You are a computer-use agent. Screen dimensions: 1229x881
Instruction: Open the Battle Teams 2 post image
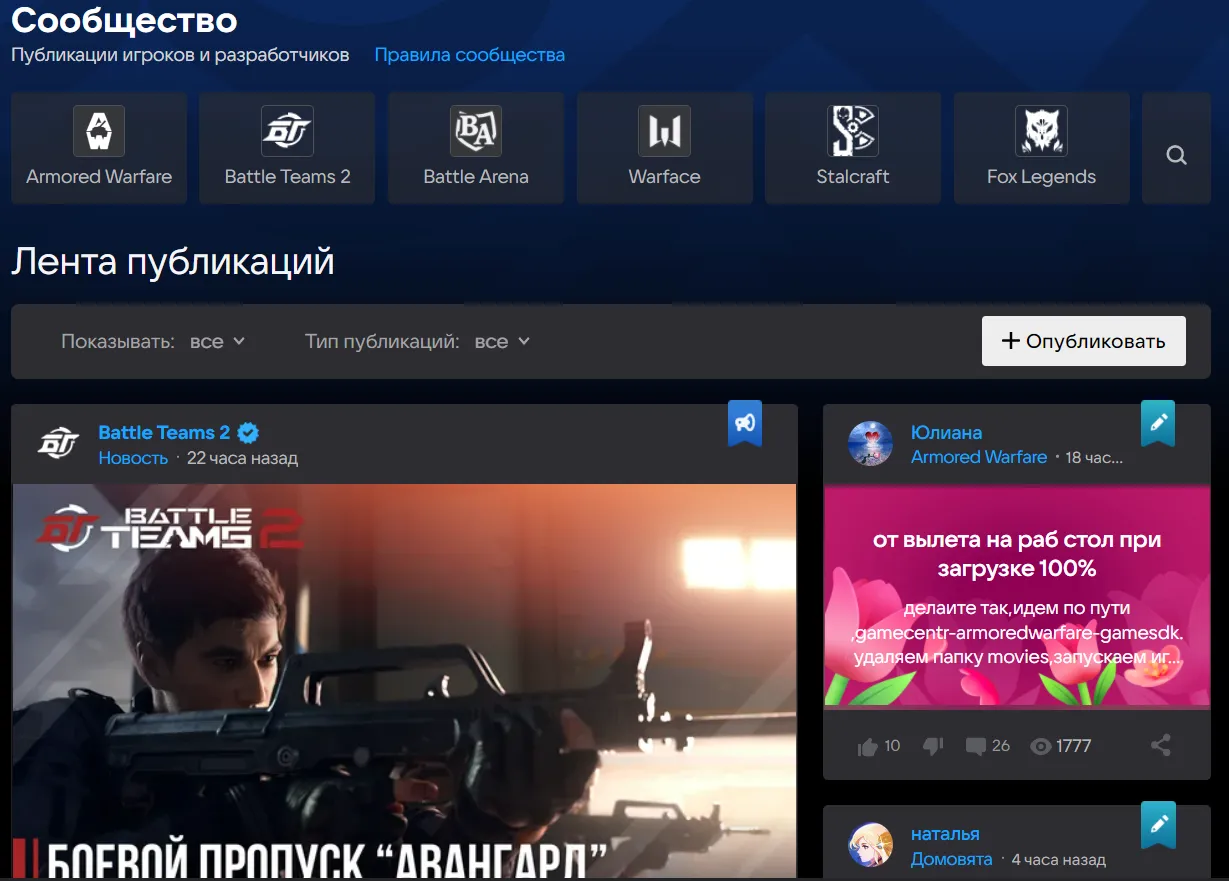[x=404, y=682]
